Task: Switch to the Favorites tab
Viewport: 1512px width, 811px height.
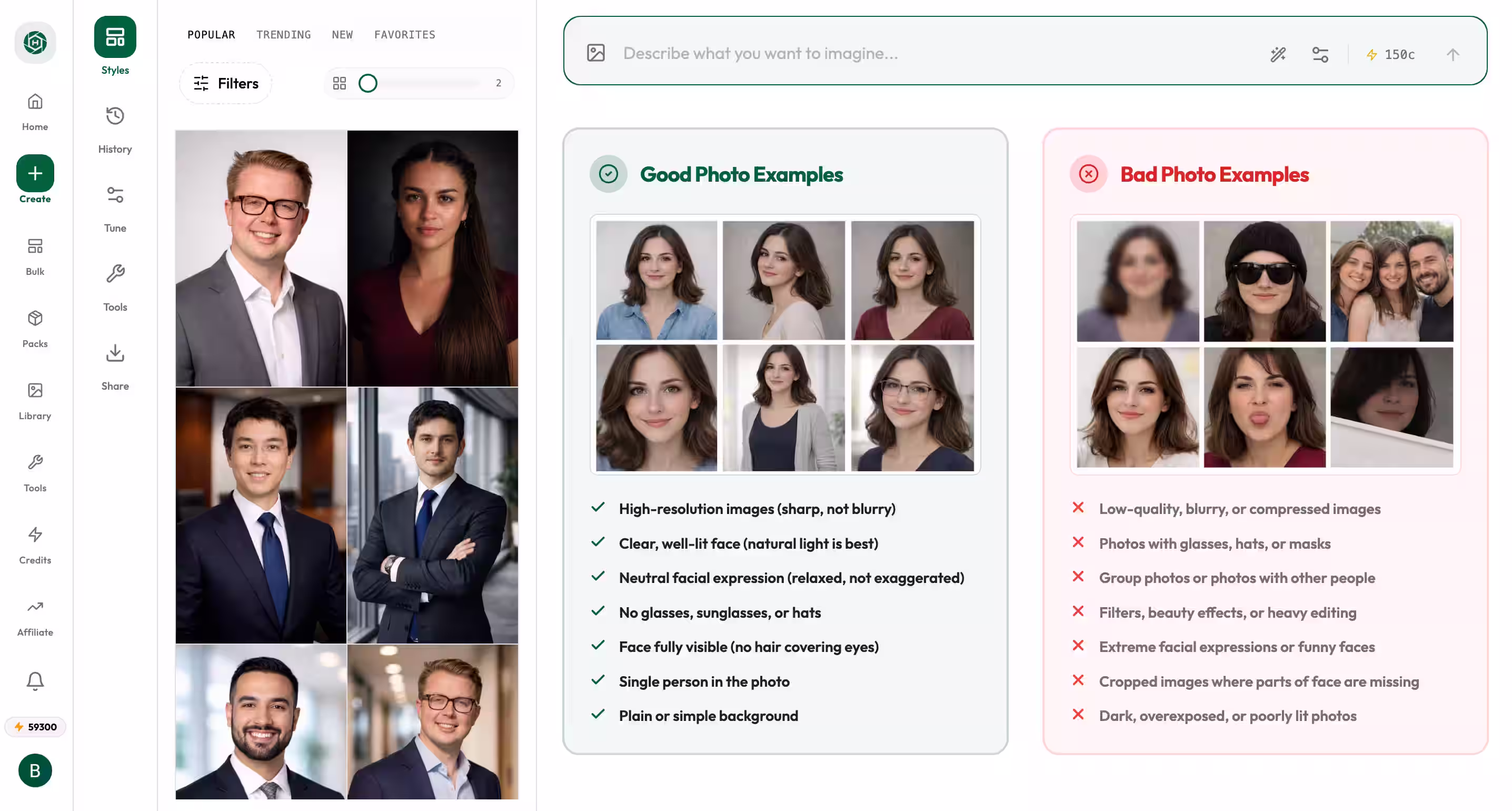Action: point(404,35)
